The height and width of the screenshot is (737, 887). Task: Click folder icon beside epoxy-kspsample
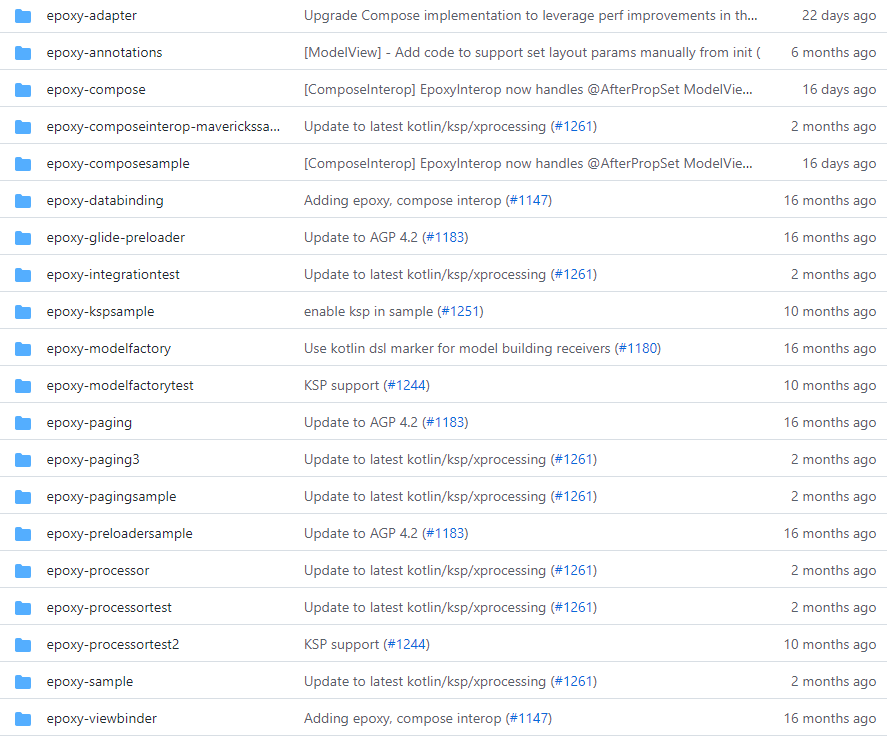pos(23,312)
